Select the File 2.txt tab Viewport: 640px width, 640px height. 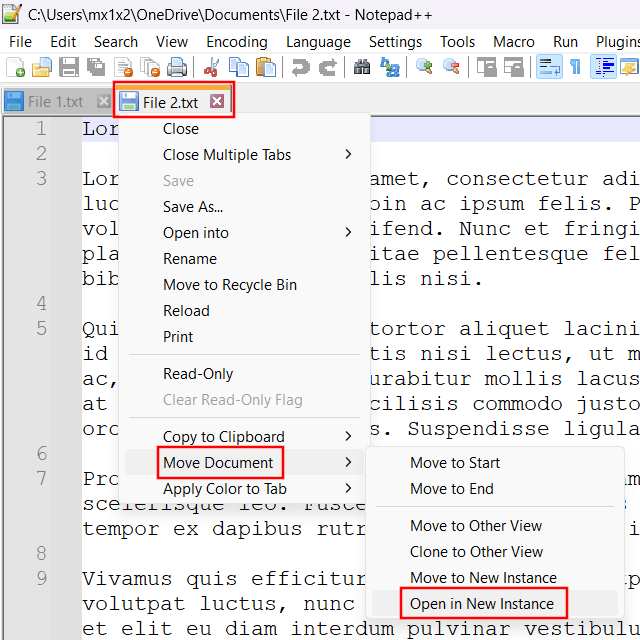coord(173,101)
